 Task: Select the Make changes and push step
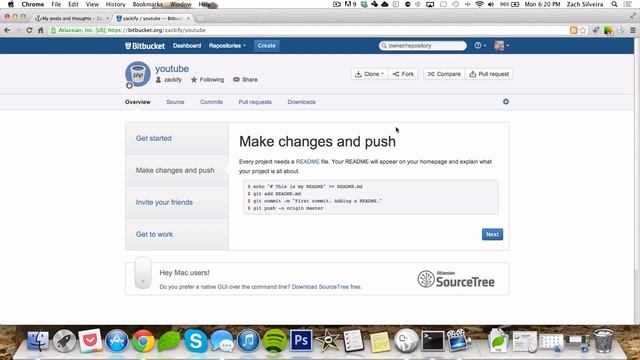177,170
